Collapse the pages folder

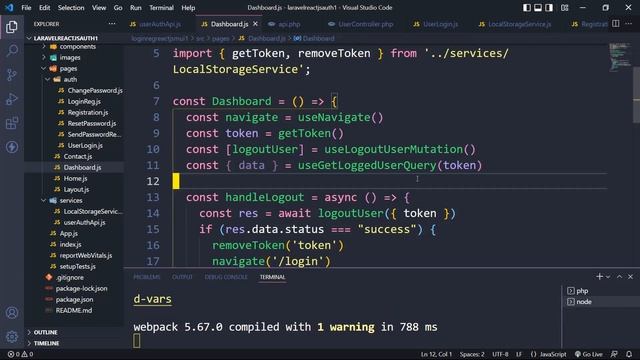point(44,69)
